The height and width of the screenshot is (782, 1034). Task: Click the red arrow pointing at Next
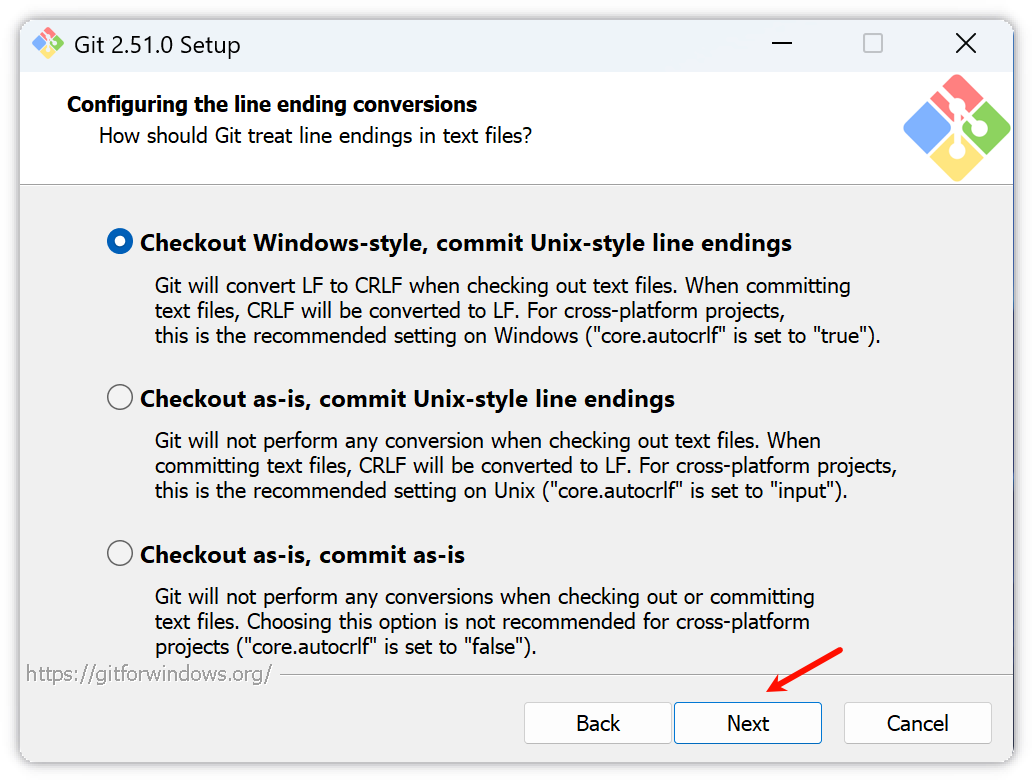coord(806,670)
